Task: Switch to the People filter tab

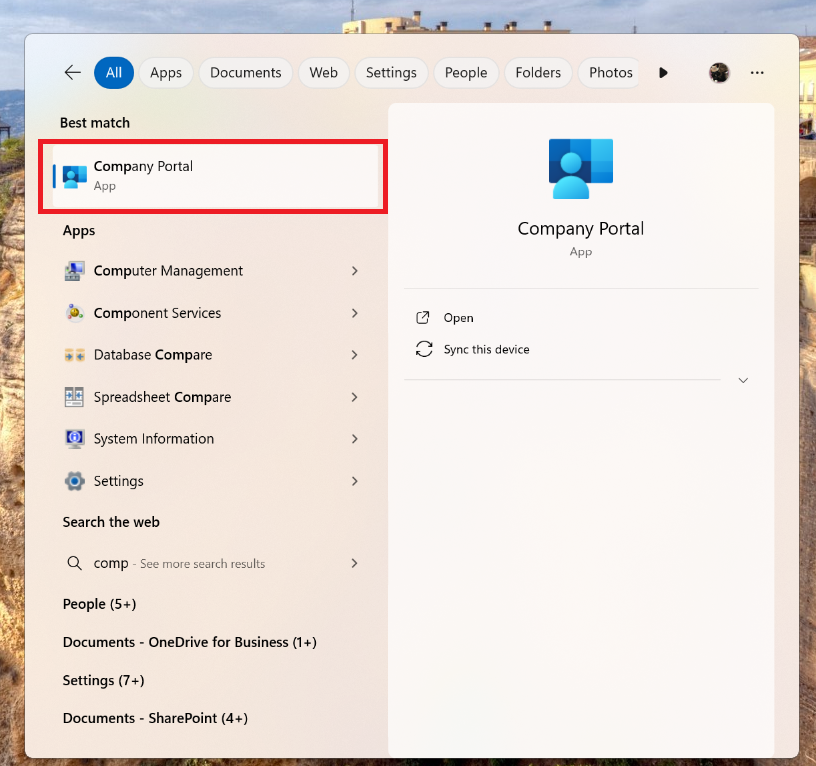Action: pyautogui.click(x=466, y=72)
